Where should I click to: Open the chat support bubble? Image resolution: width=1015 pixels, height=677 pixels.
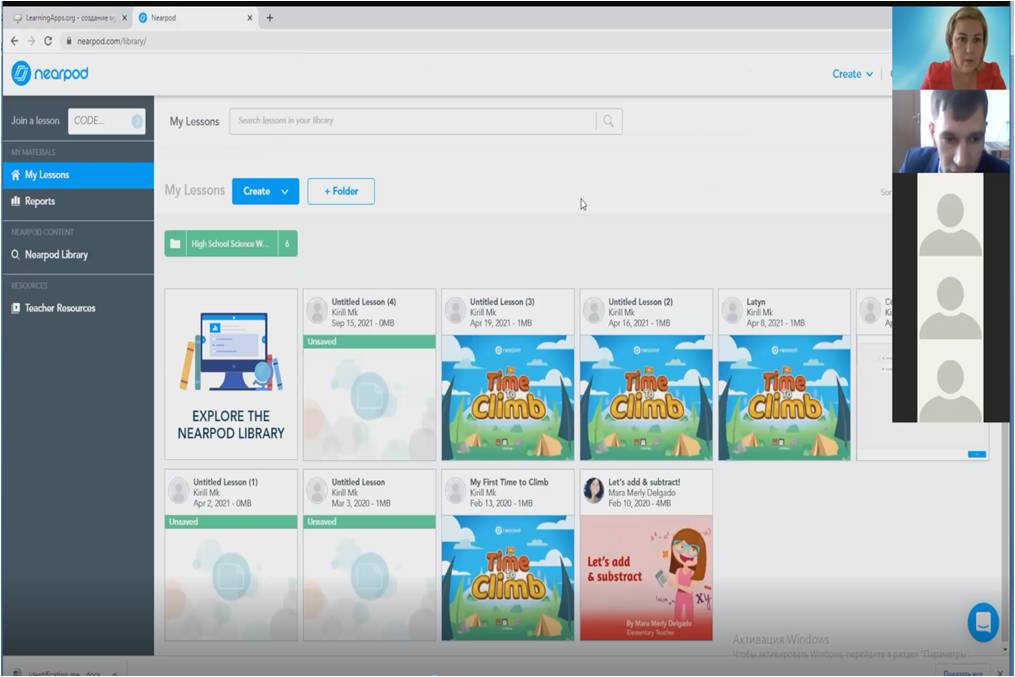983,622
